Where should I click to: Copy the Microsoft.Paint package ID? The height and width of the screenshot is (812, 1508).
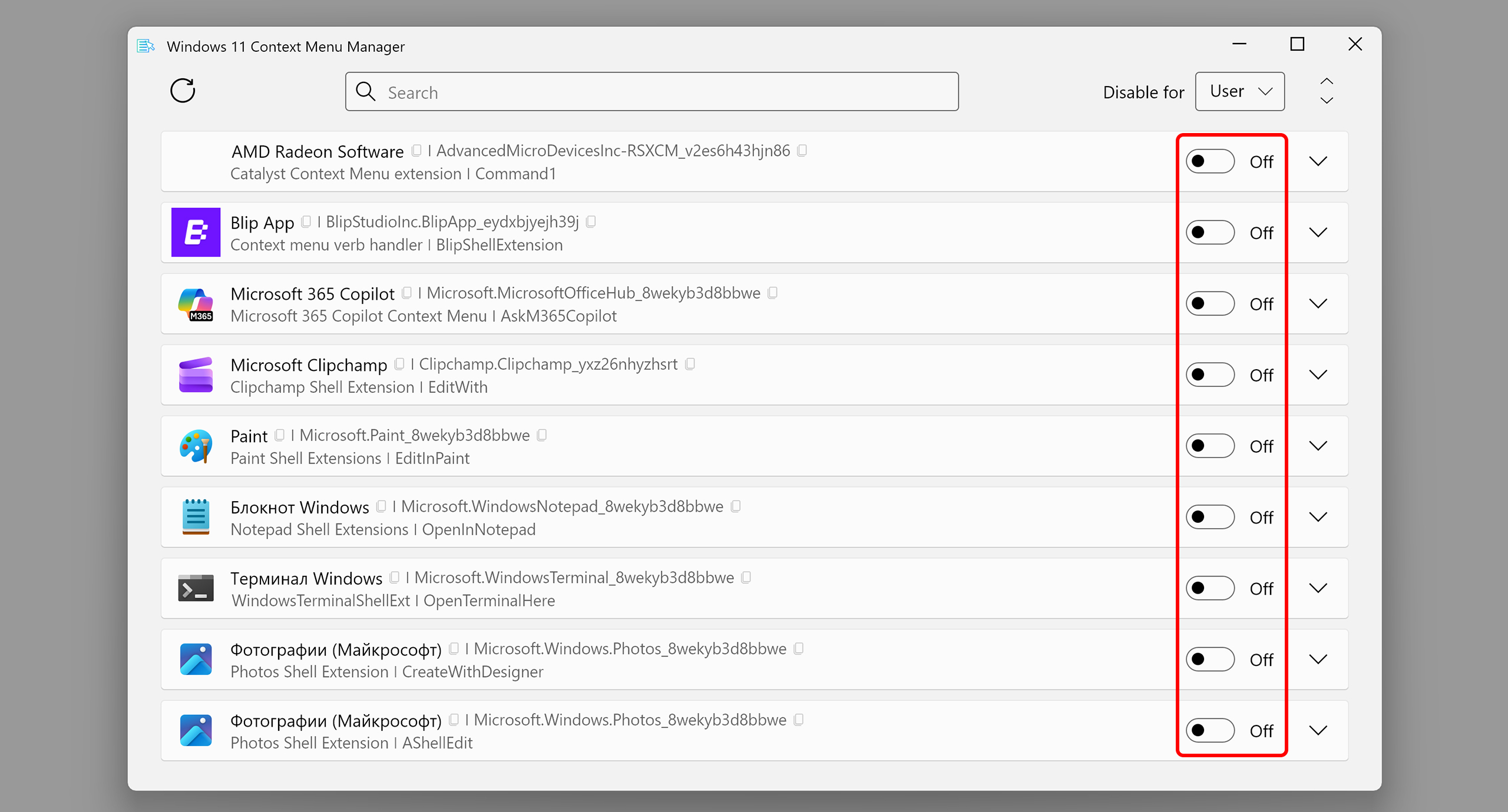pyautogui.click(x=541, y=435)
